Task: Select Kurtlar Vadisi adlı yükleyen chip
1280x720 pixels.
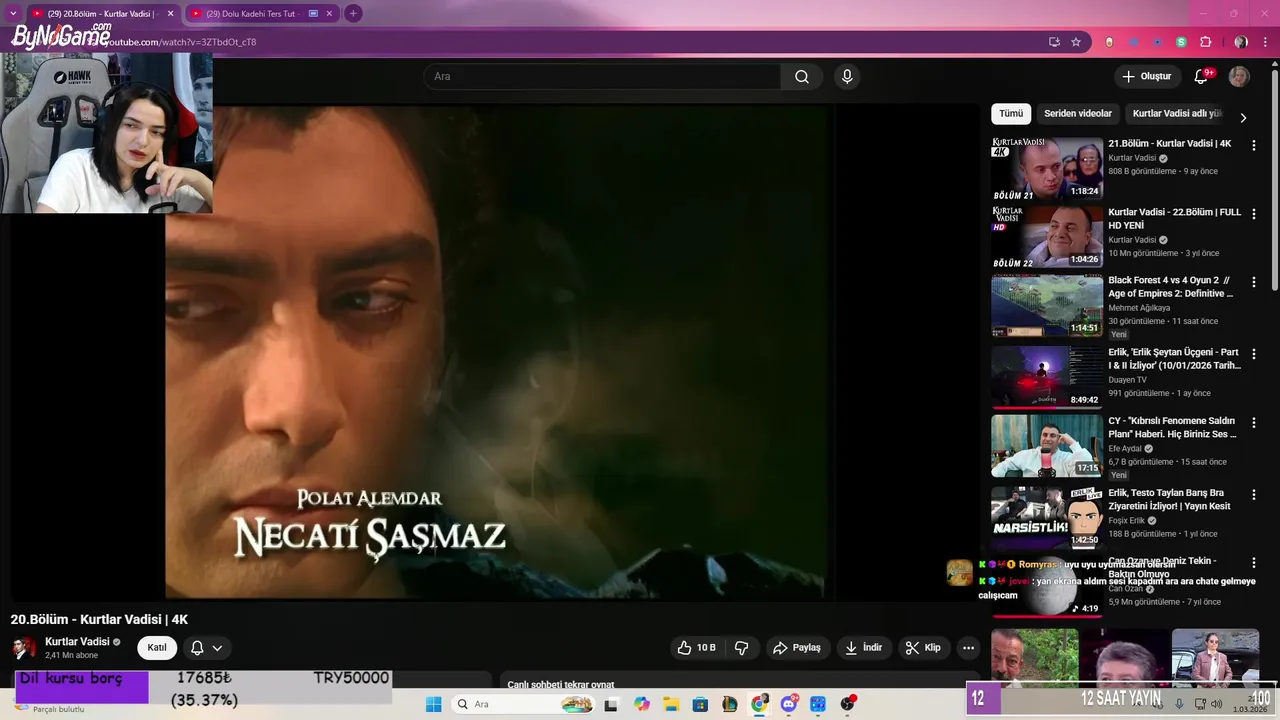Action: tap(1177, 114)
